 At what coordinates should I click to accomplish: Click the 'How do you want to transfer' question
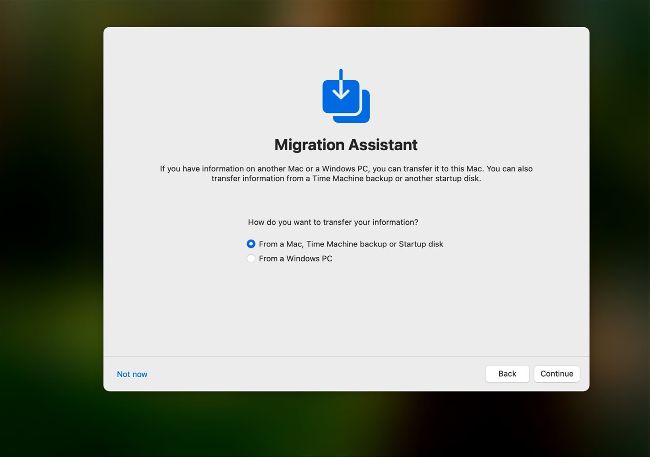pos(333,222)
